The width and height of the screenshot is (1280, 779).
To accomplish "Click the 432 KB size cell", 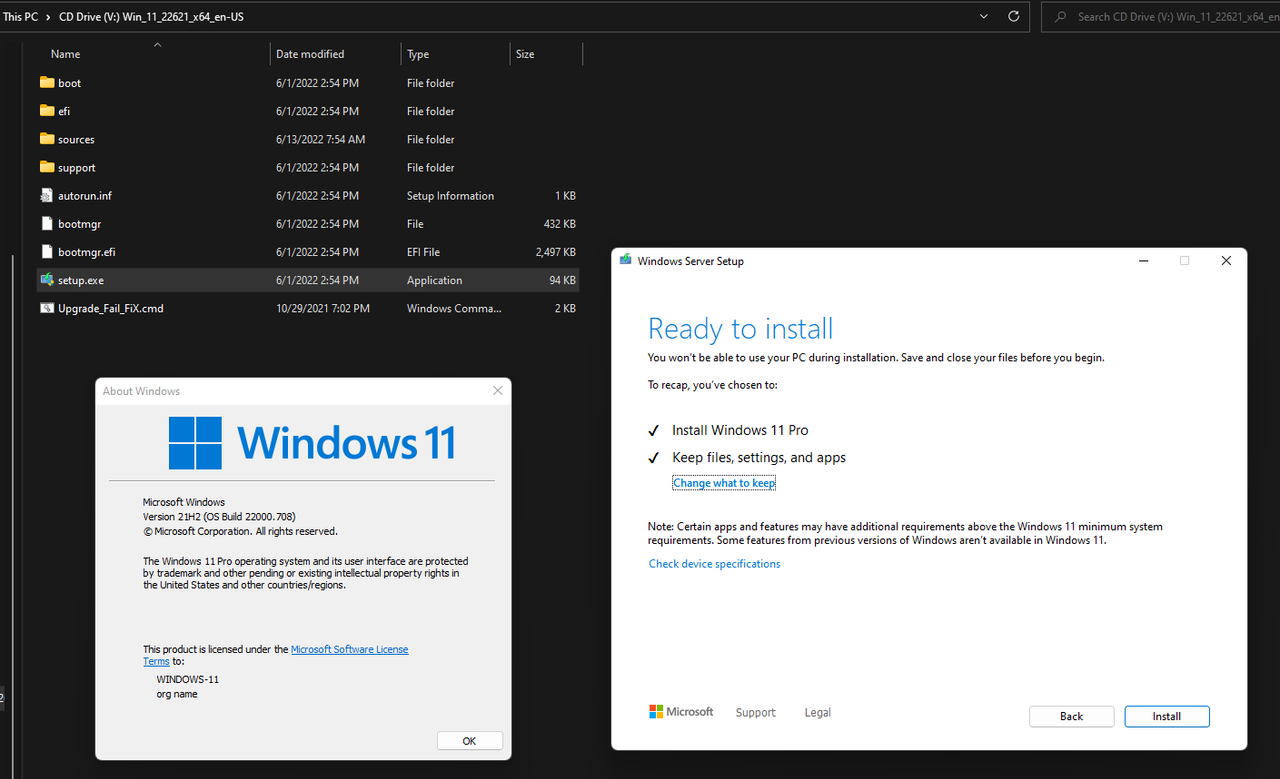I will [559, 224].
